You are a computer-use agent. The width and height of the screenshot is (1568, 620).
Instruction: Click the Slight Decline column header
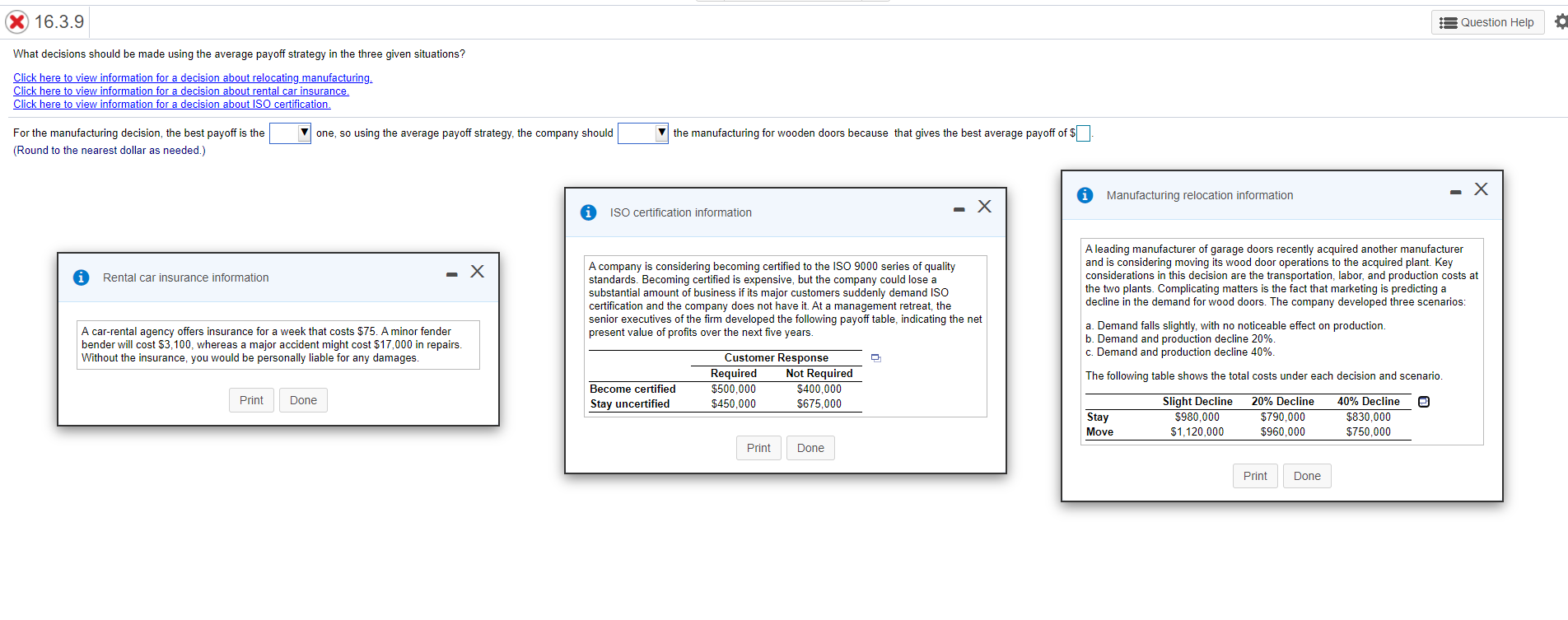tap(1197, 402)
